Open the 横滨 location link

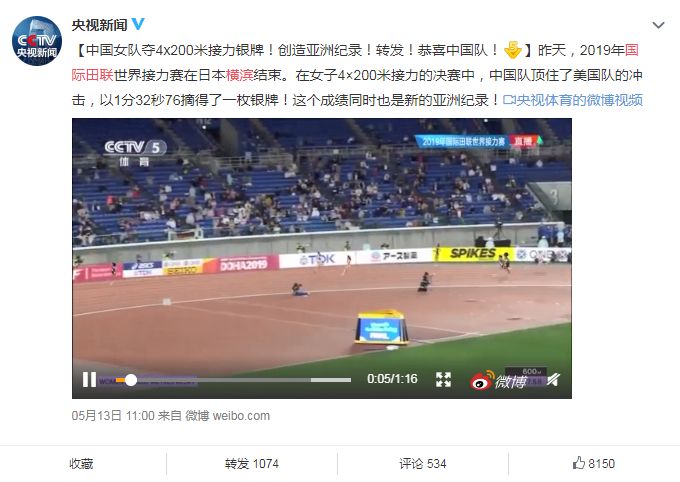(239, 75)
